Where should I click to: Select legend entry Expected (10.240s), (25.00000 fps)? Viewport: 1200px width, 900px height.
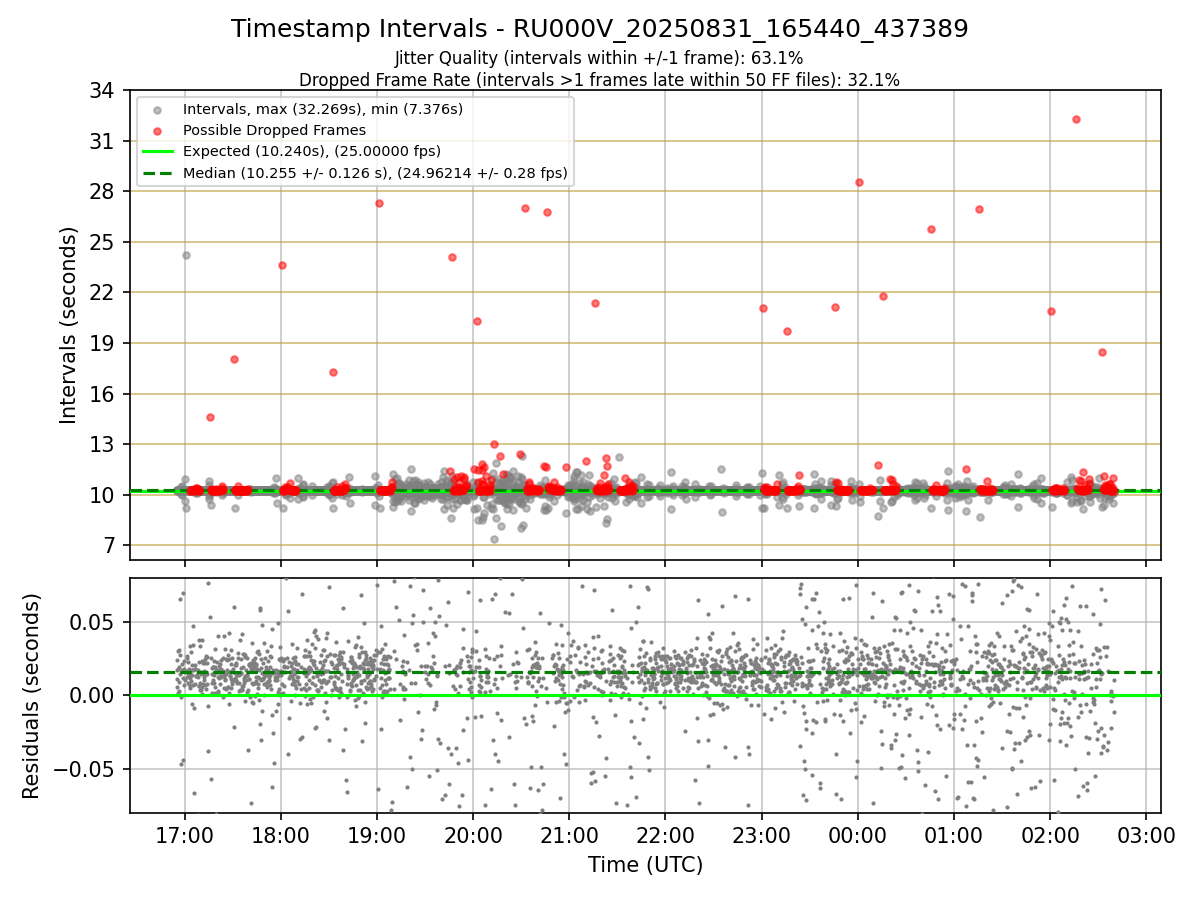[312, 152]
